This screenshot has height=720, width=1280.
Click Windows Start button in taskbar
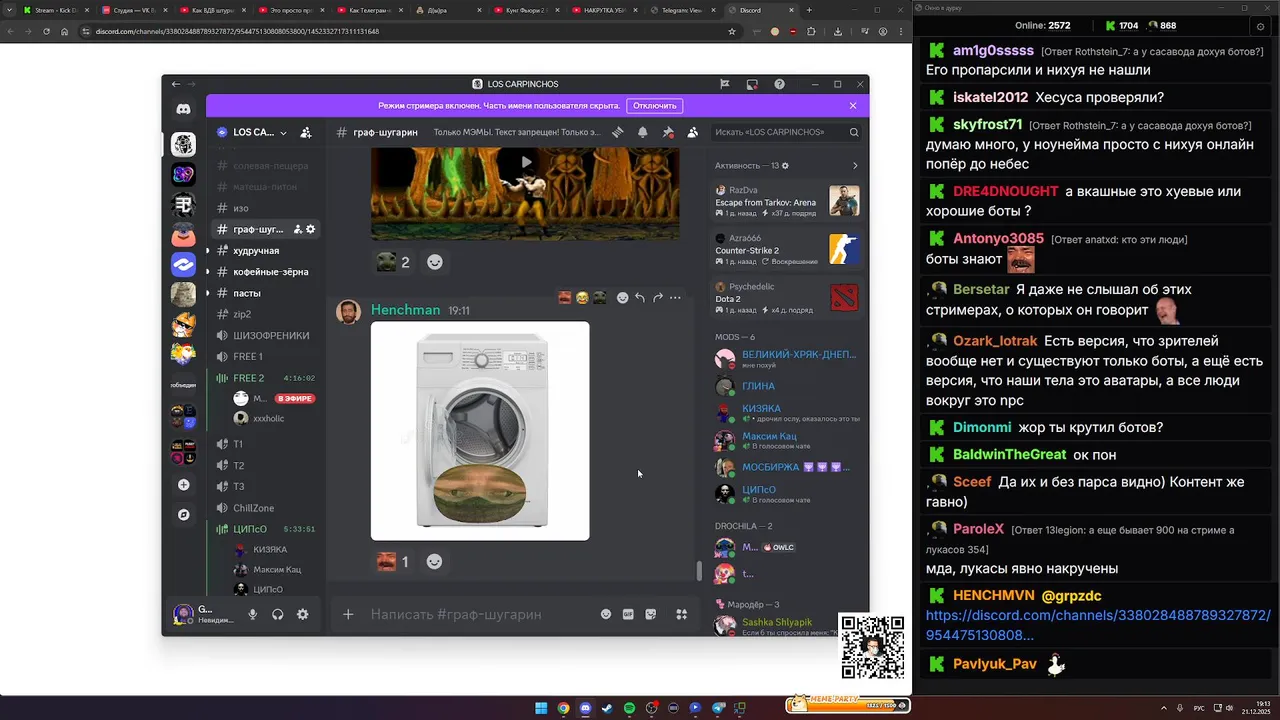541,708
